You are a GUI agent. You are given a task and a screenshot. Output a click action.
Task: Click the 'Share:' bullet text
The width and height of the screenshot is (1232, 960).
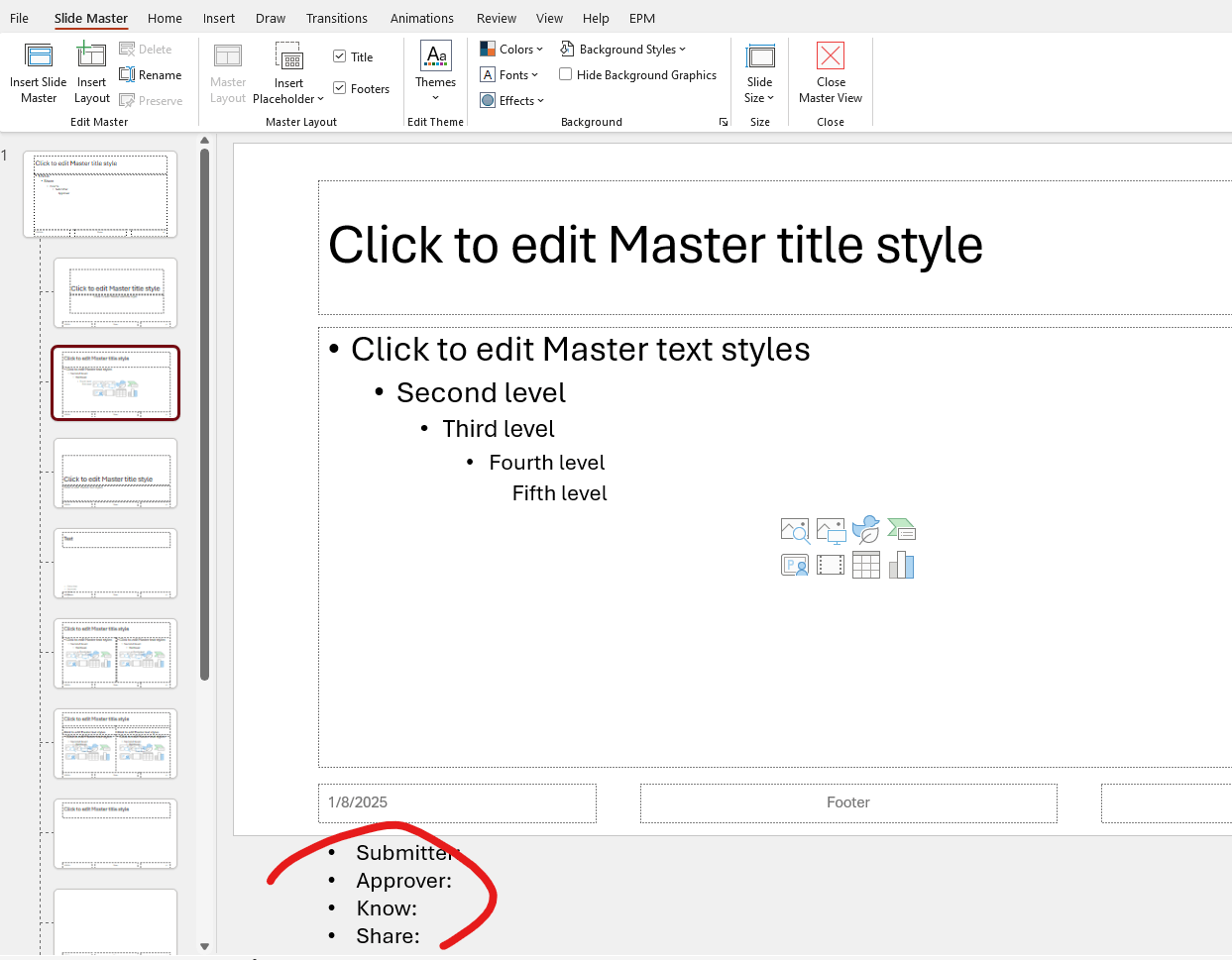pos(388,936)
